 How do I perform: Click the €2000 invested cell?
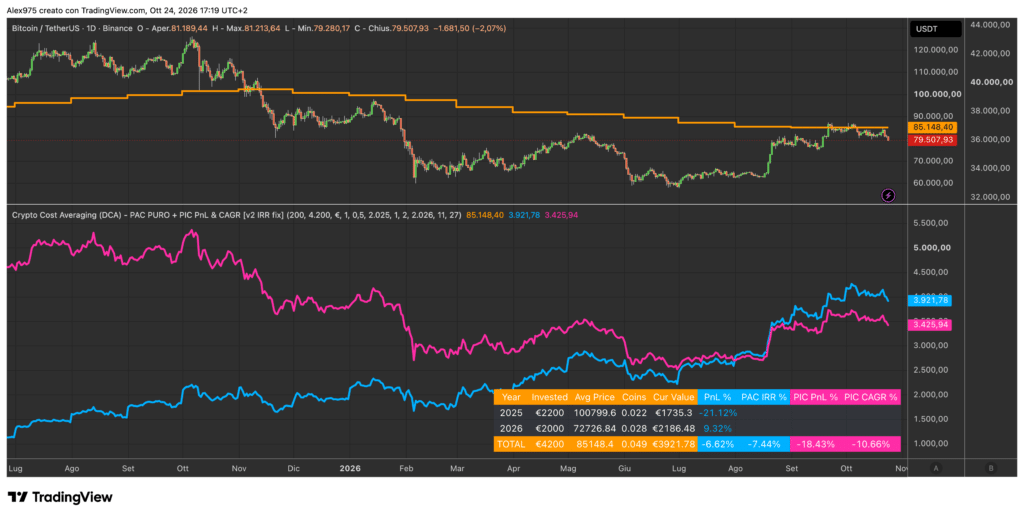549,428
